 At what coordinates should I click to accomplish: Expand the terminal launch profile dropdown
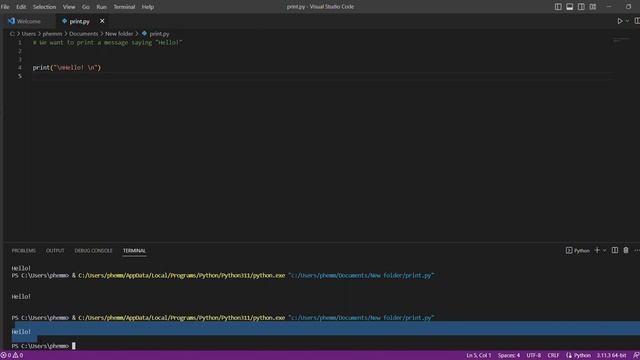coord(604,250)
